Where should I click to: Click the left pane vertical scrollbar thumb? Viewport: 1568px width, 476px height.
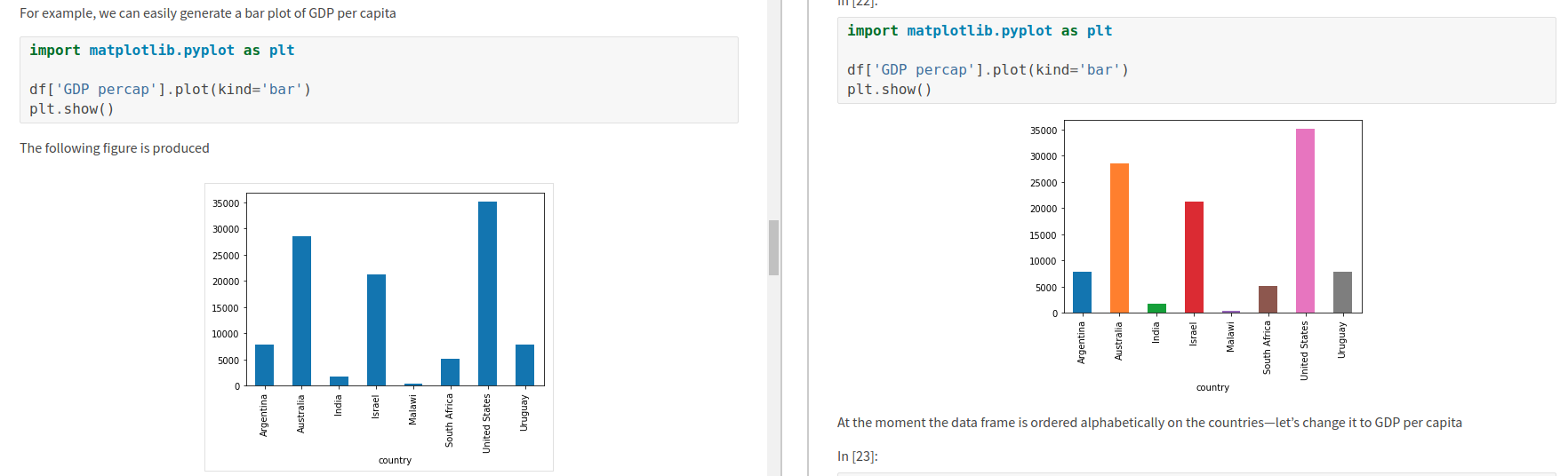(x=773, y=248)
